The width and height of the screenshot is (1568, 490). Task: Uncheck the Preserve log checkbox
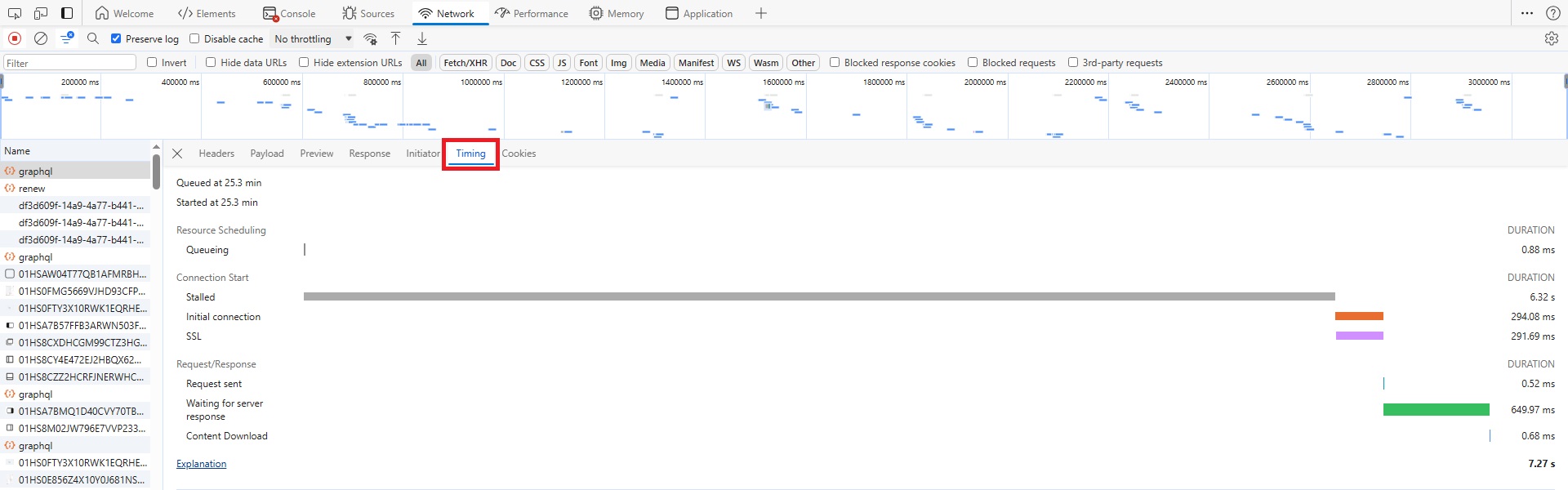pyautogui.click(x=116, y=38)
